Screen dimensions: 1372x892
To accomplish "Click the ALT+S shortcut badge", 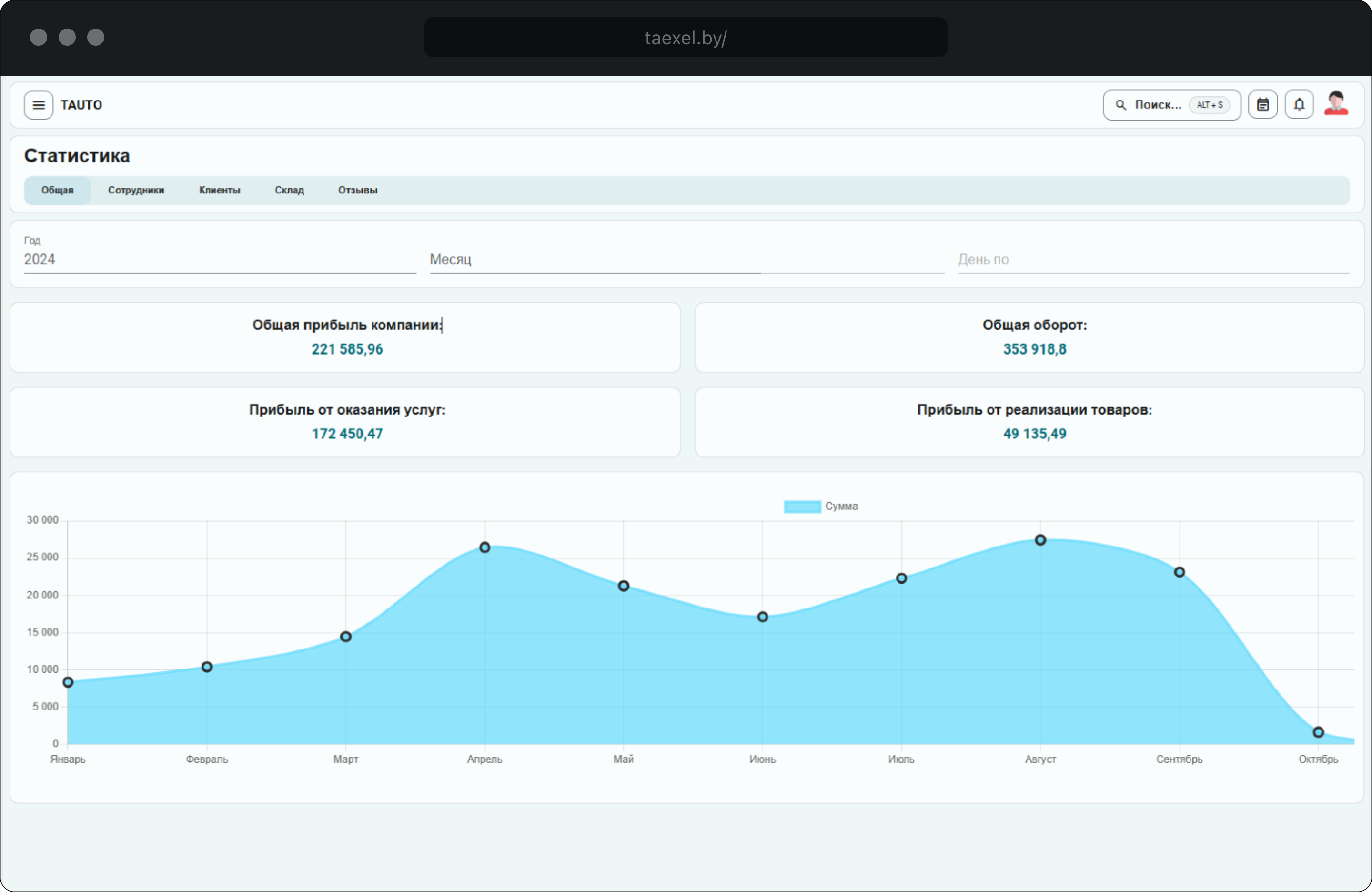I will 1210,105.
